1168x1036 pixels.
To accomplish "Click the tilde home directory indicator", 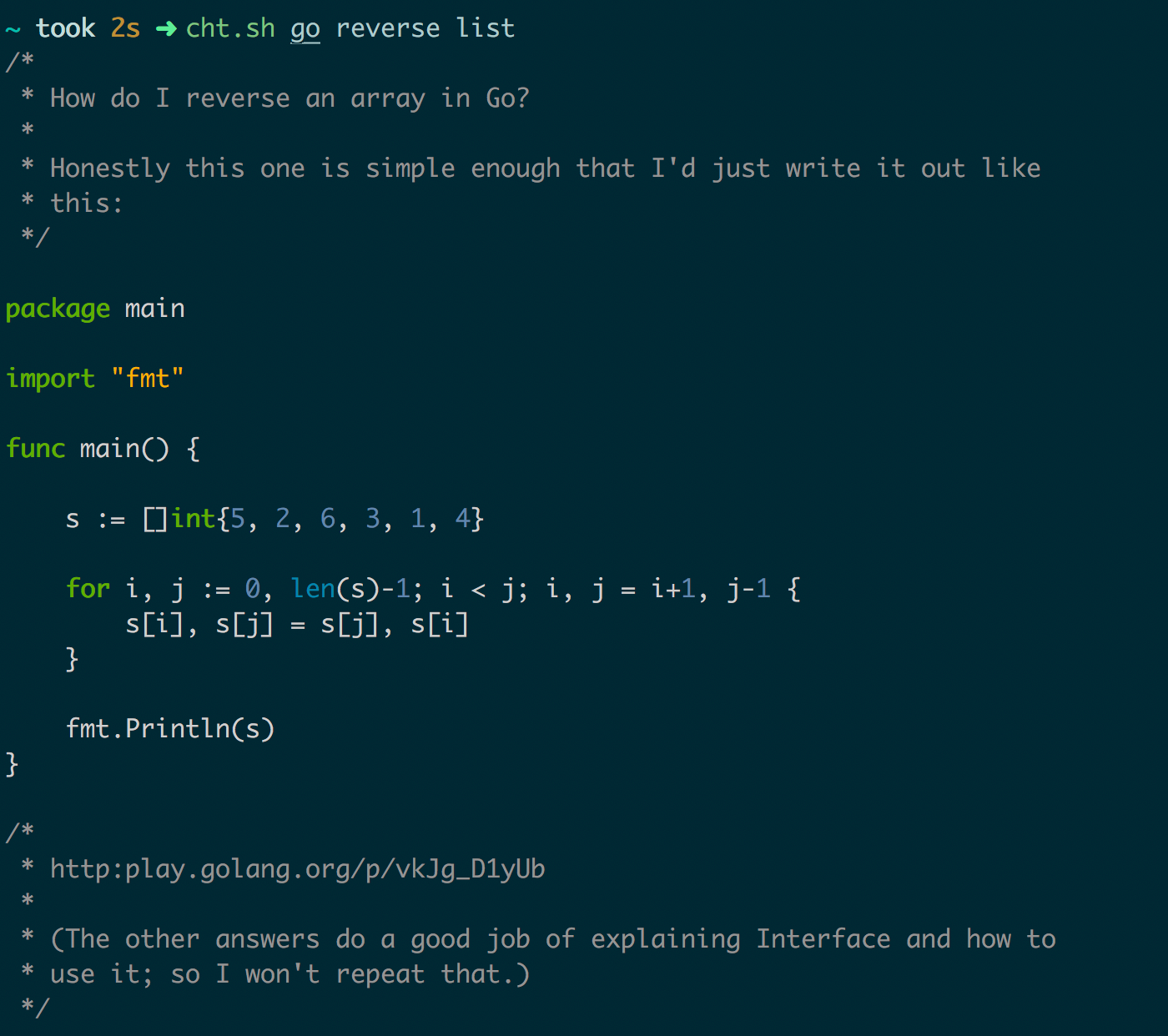I will tap(13, 29).
